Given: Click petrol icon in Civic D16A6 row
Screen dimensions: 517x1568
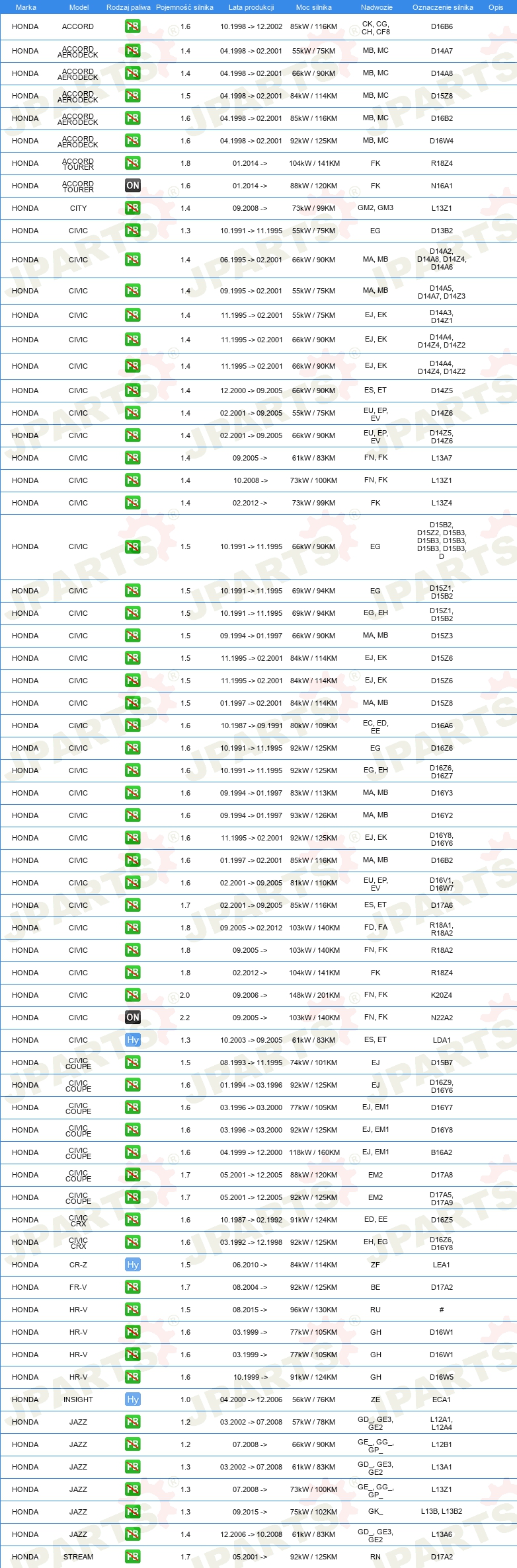Looking at the screenshot, I should (x=132, y=726).
